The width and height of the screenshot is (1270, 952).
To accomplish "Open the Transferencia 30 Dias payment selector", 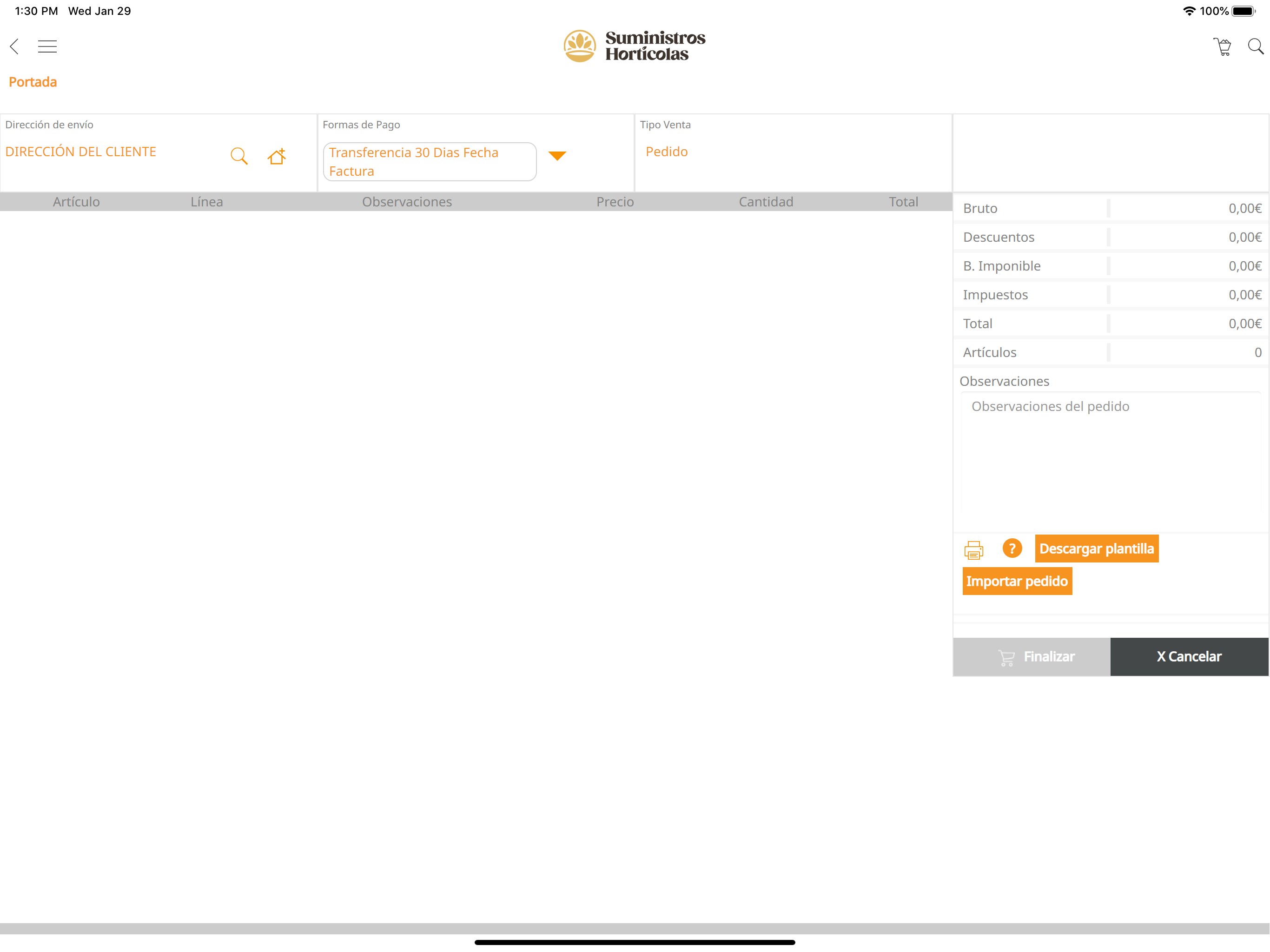I will click(x=430, y=162).
